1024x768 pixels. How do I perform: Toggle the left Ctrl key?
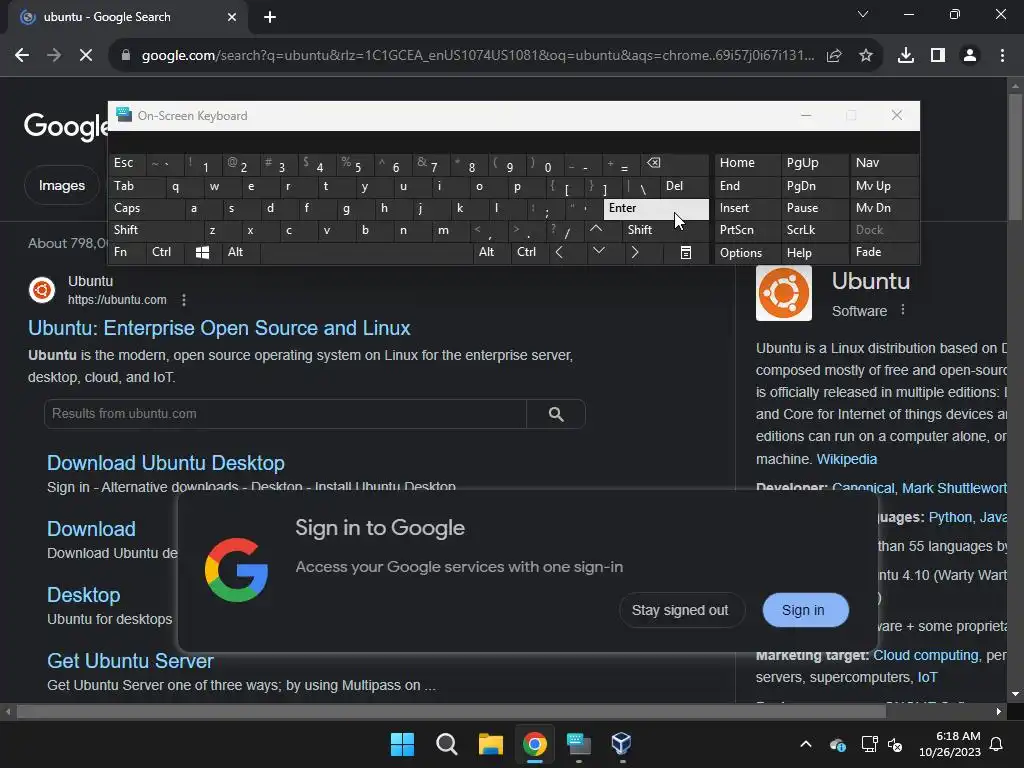tap(165, 252)
